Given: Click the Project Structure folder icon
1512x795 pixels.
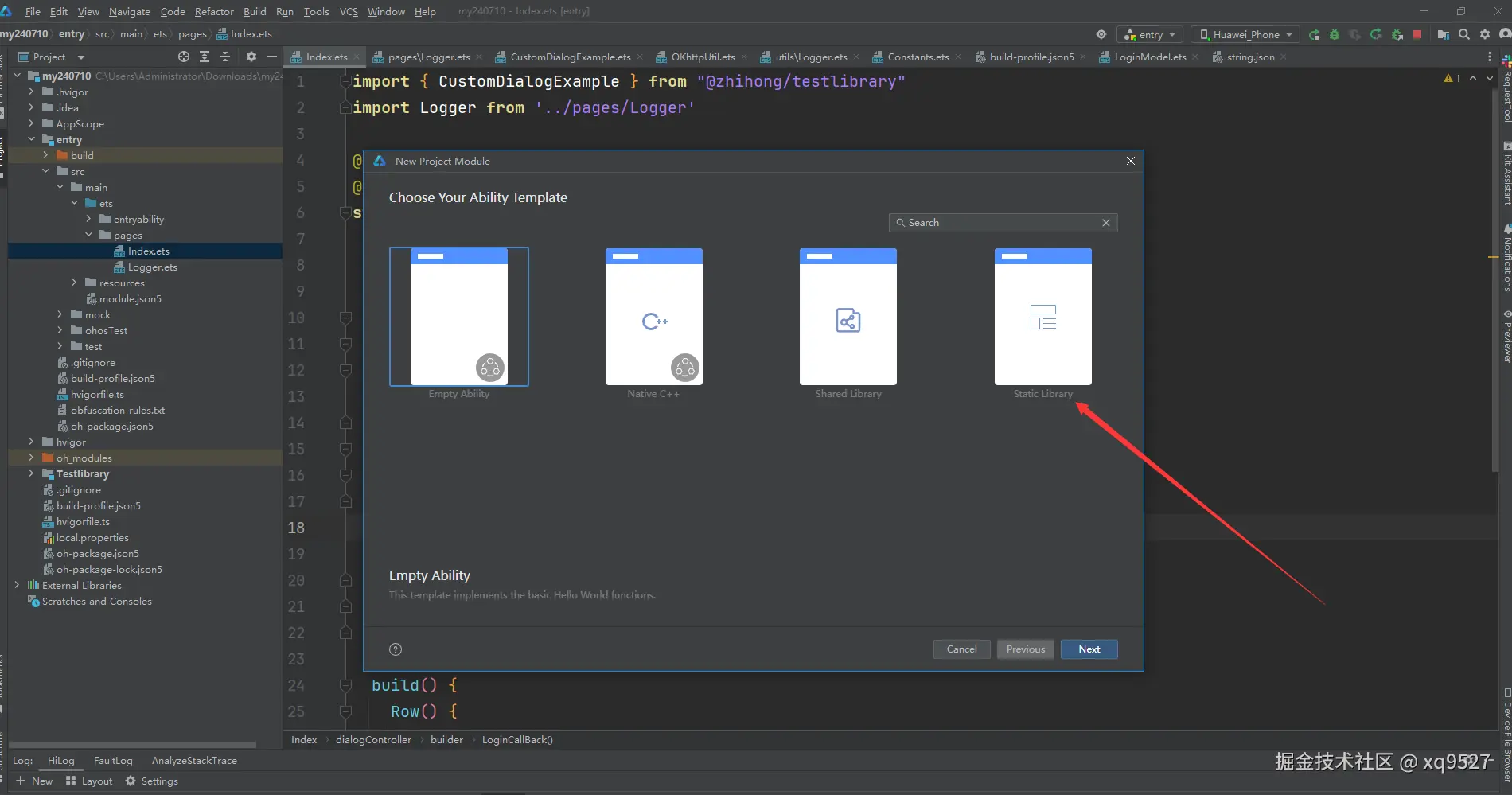Looking at the screenshot, I should pos(1443,34).
